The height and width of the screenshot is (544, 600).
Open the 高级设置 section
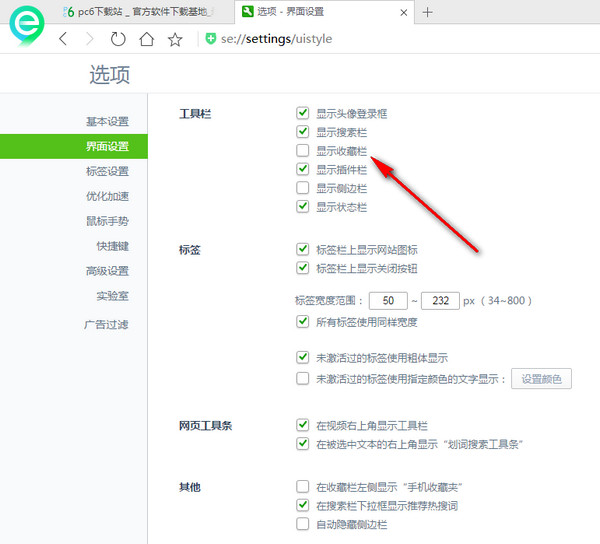pyautogui.click(x=107, y=271)
